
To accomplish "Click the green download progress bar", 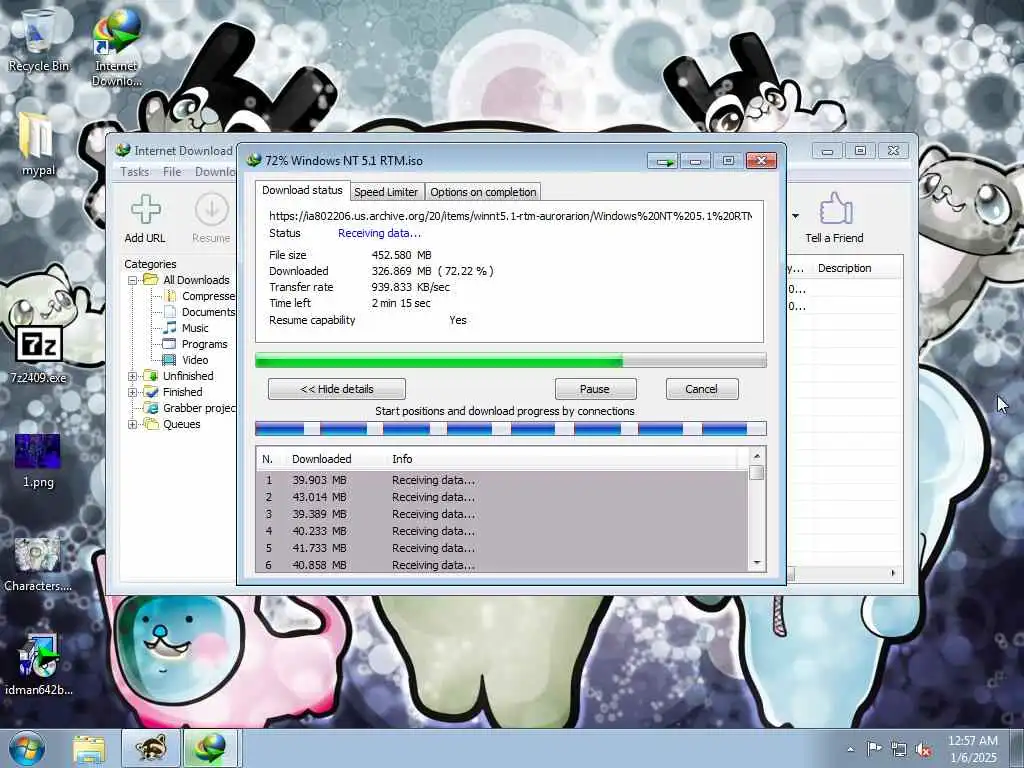I will 511,360.
